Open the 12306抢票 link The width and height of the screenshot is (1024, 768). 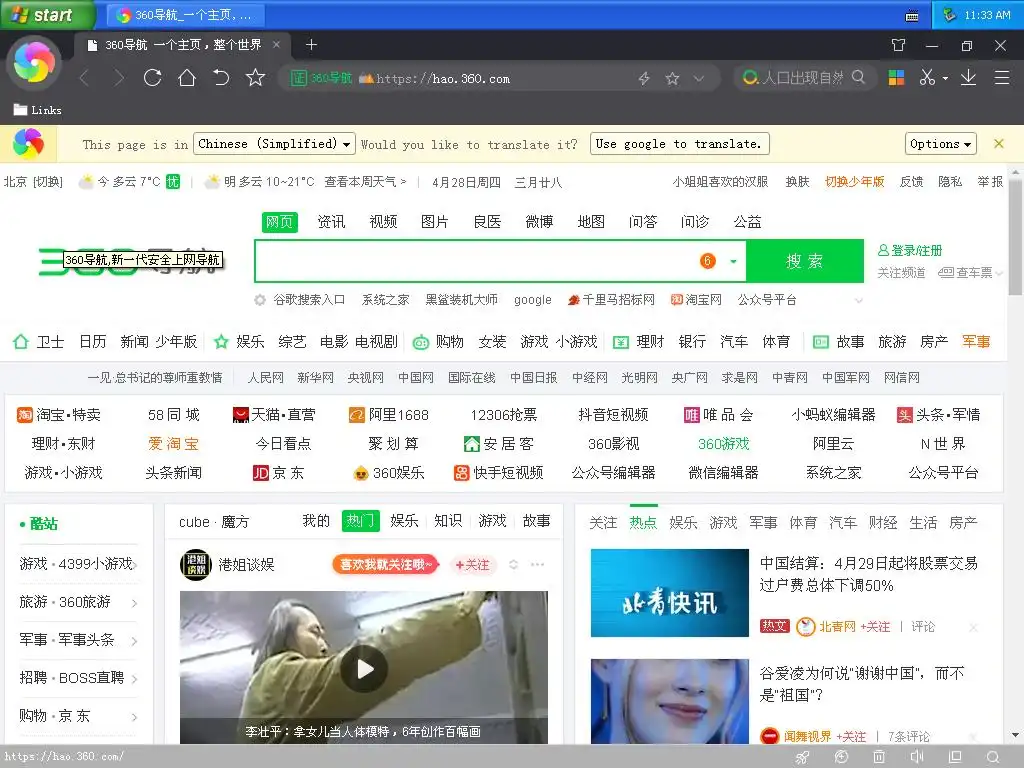[504, 415]
